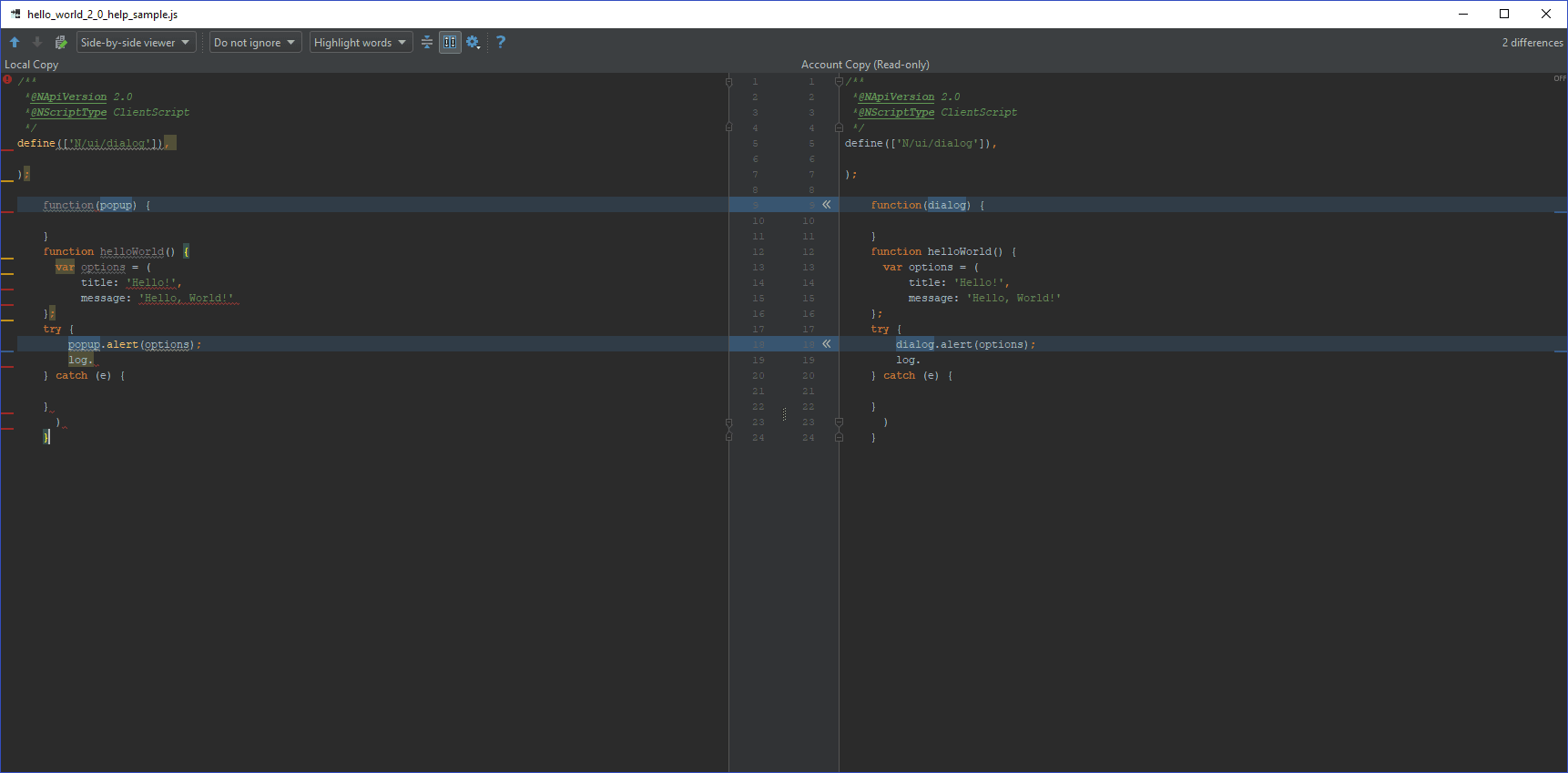The image size is (1568, 773).
Task: Open the Highlight words dropdown
Action: (x=361, y=42)
